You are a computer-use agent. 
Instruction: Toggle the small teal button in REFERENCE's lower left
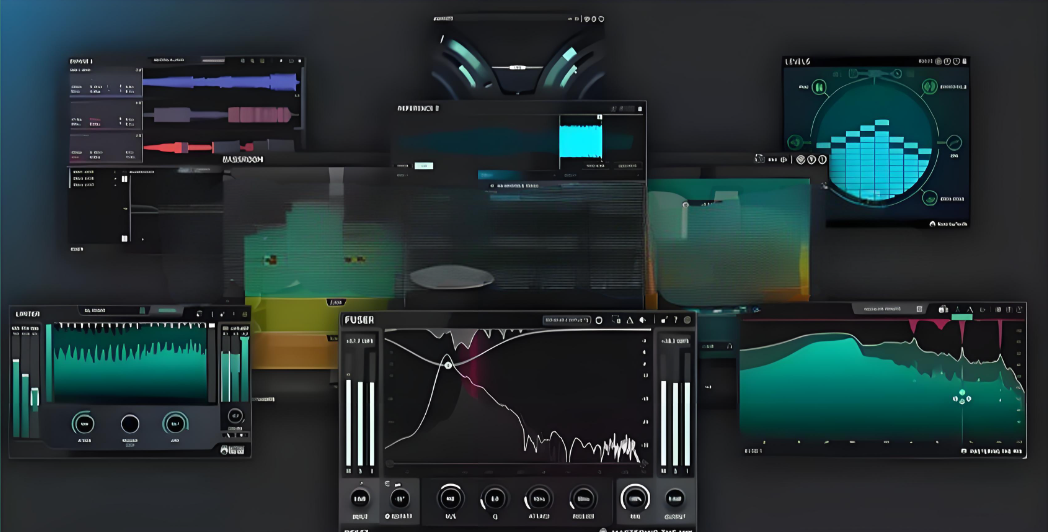point(423,166)
